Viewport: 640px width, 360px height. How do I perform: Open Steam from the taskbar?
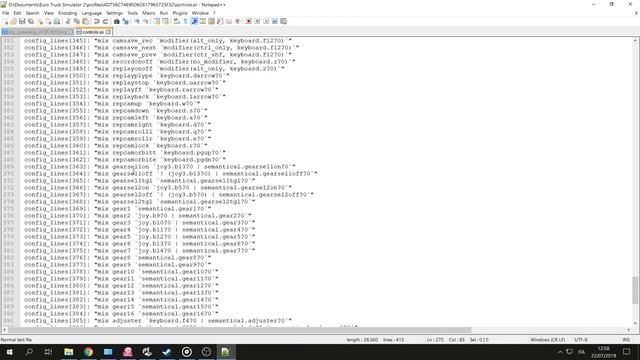coord(167,352)
